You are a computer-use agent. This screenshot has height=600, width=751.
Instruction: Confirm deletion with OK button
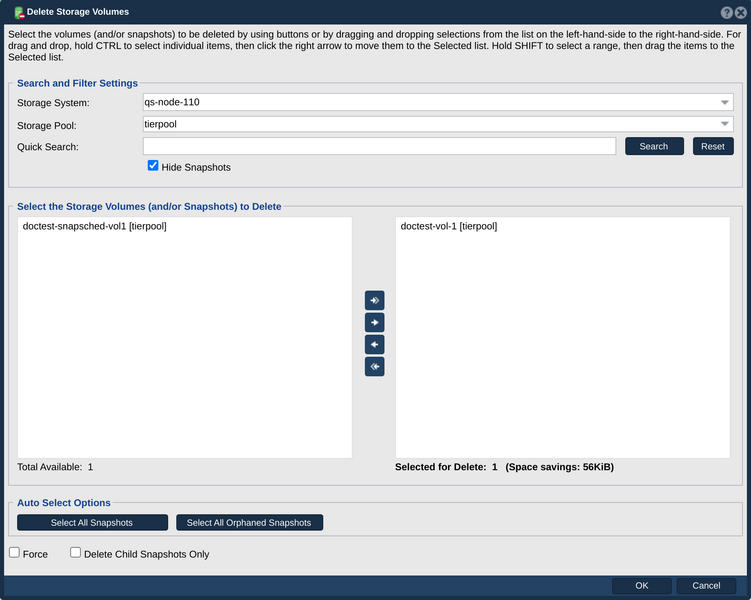641,585
